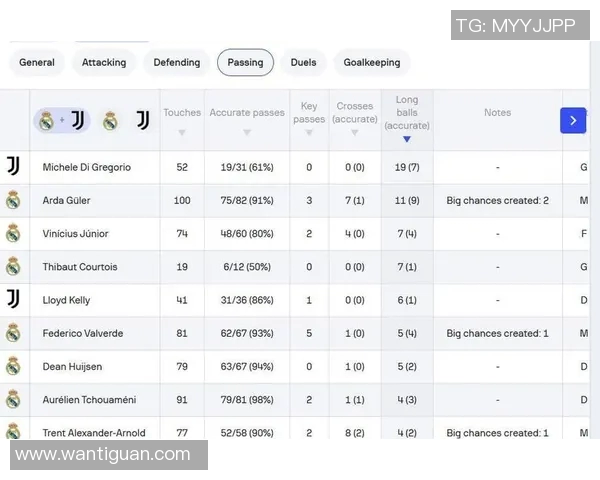This screenshot has height=480, width=600.
Task: Click team crest beside Vinícius Júnior
Action: (13, 233)
